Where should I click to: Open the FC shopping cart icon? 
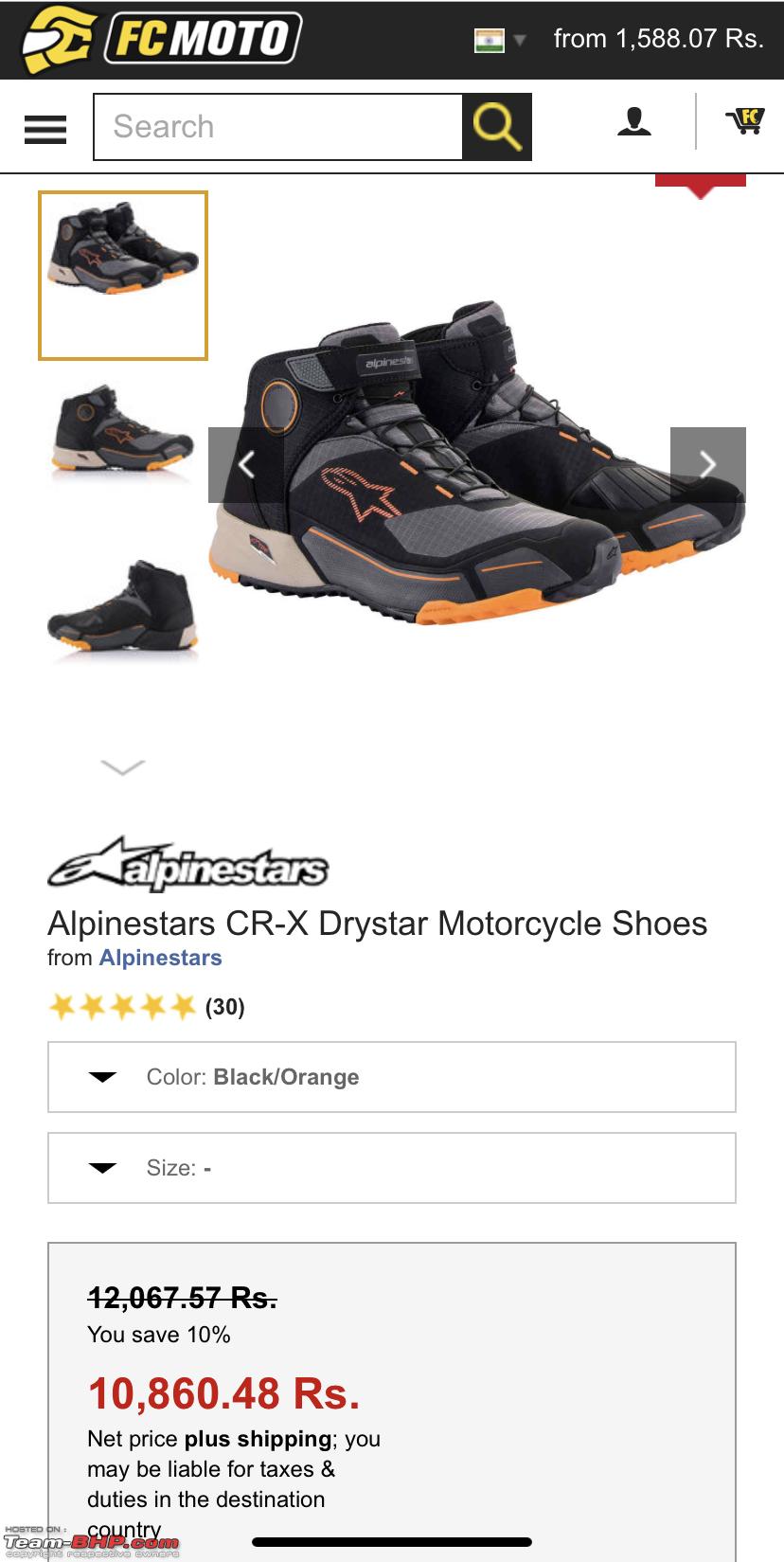pos(745,120)
